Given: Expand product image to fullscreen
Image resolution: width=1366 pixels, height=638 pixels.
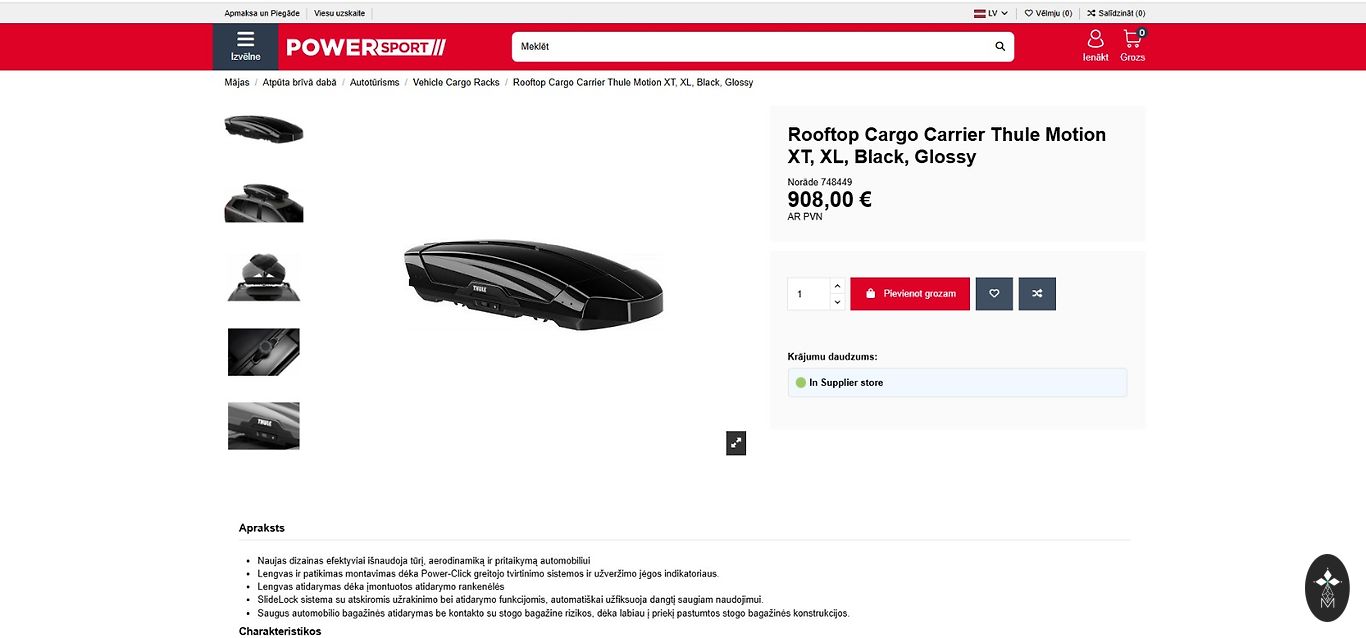Looking at the screenshot, I should pyautogui.click(x=736, y=443).
